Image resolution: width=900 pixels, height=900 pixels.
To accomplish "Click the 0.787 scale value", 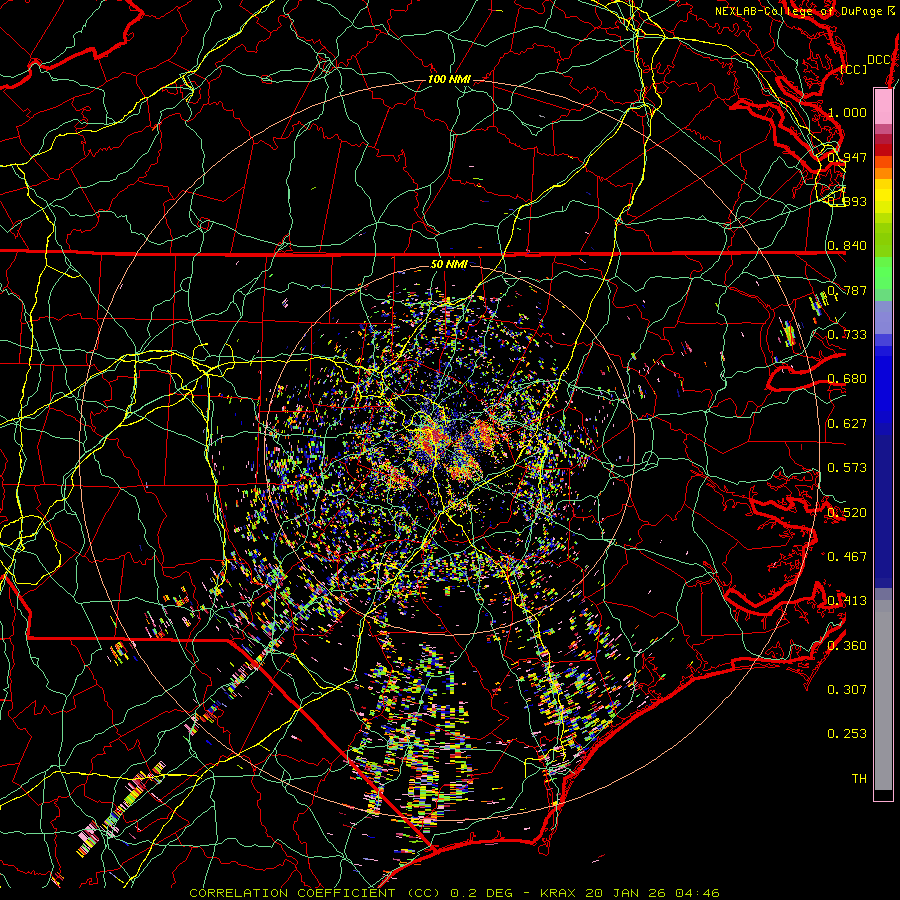I will 847,290.
